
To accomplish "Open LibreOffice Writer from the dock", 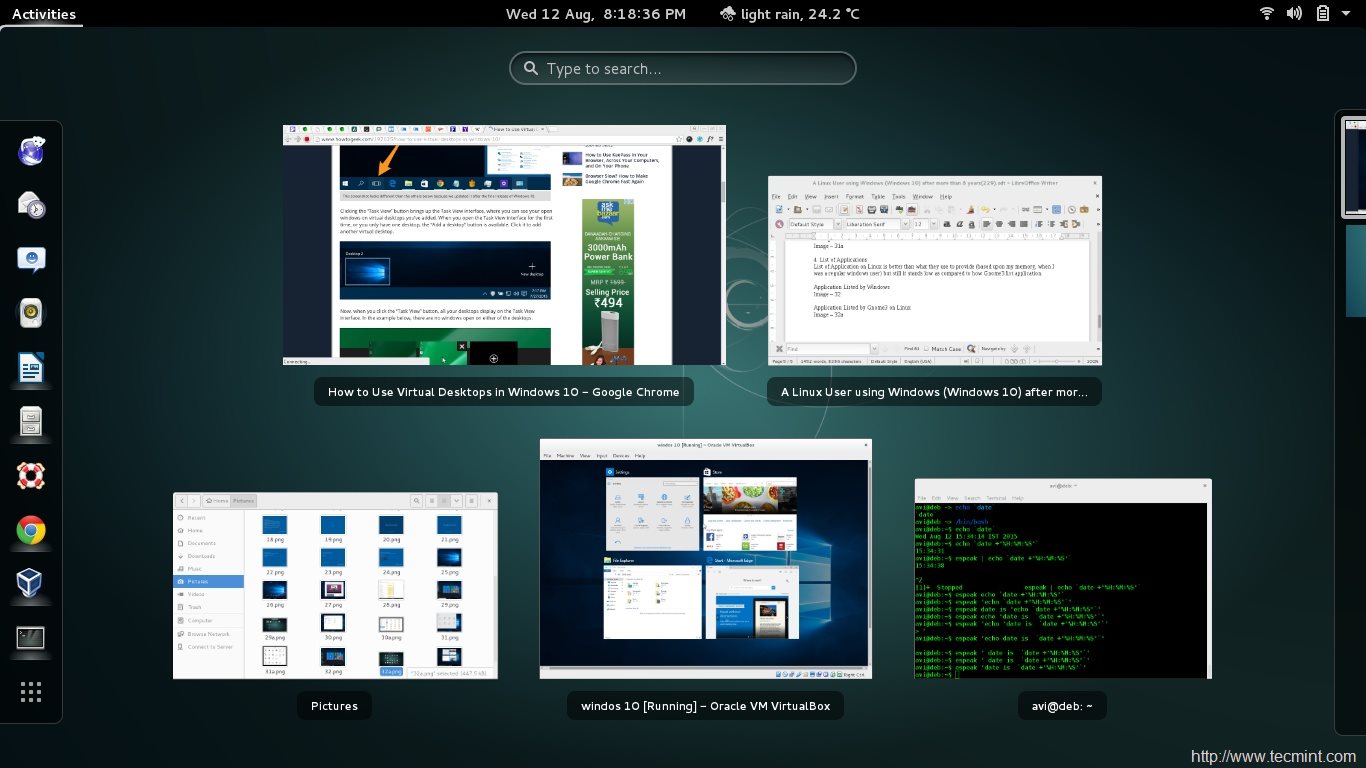I will 30,367.
